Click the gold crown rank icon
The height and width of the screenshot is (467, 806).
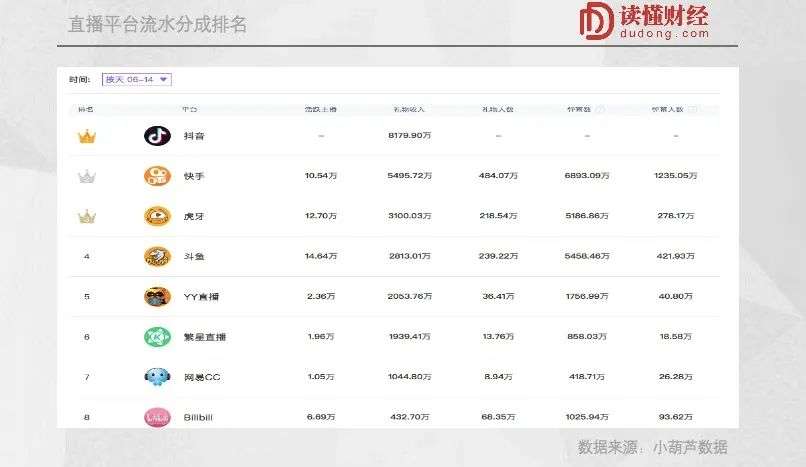click(x=86, y=136)
